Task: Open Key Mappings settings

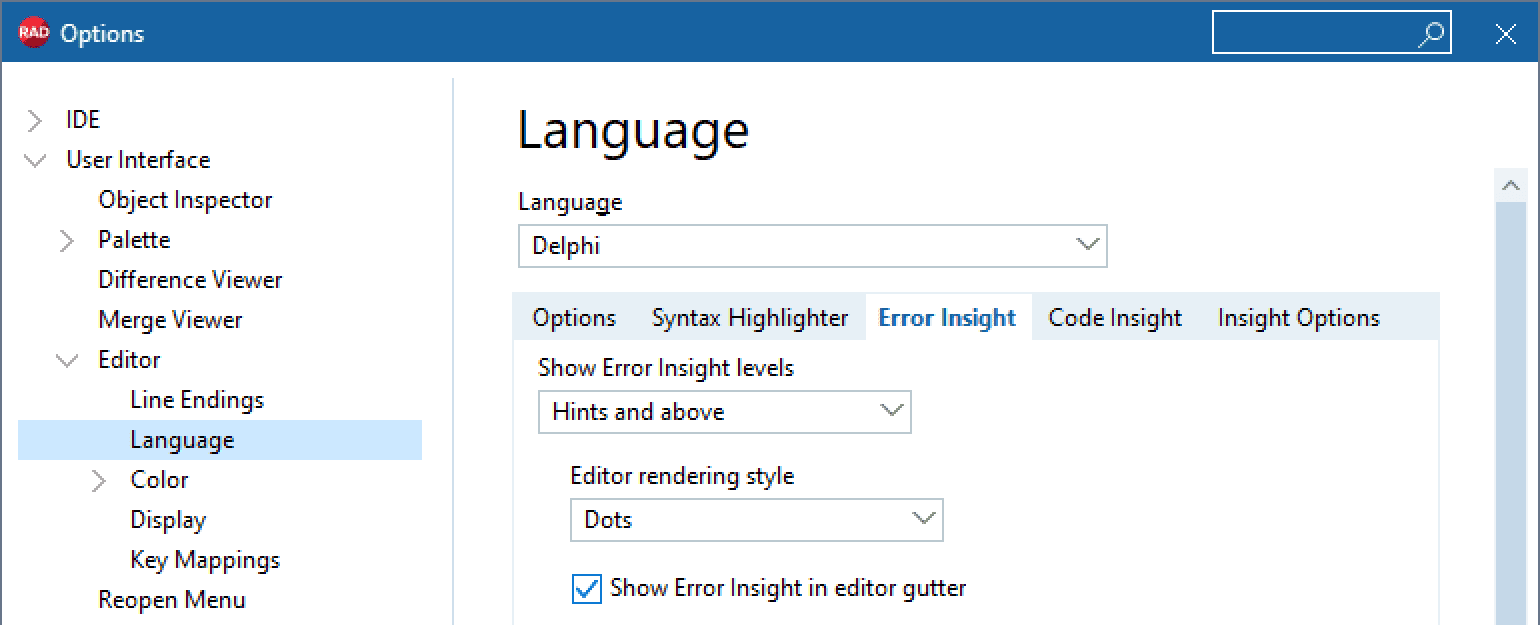Action: 205,560
